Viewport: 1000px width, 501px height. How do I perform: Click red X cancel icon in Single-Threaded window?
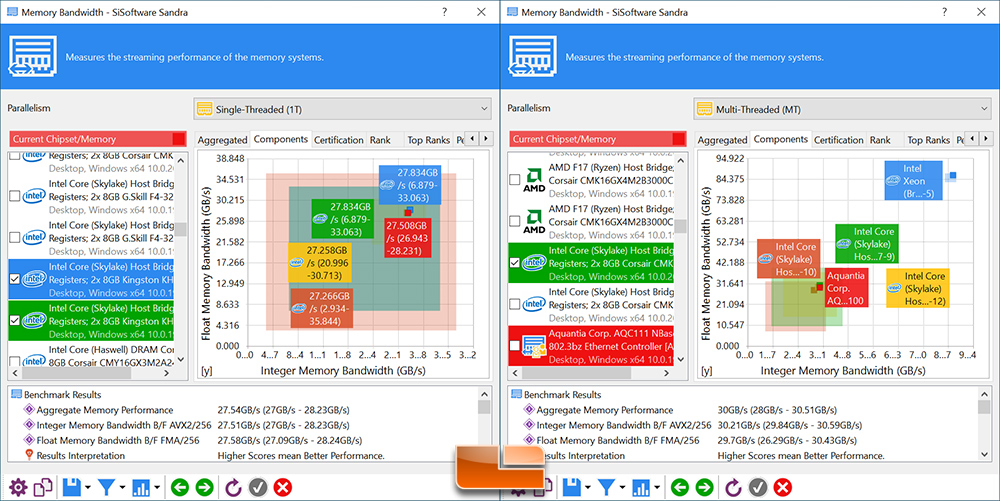click(283, 488)
